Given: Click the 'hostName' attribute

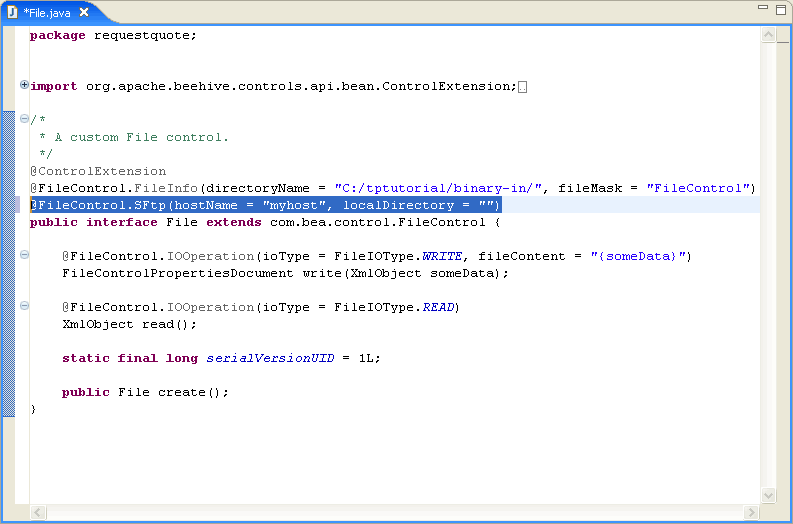Looking at the screenshot, I should pyautogui.click(x=206, y=205).
